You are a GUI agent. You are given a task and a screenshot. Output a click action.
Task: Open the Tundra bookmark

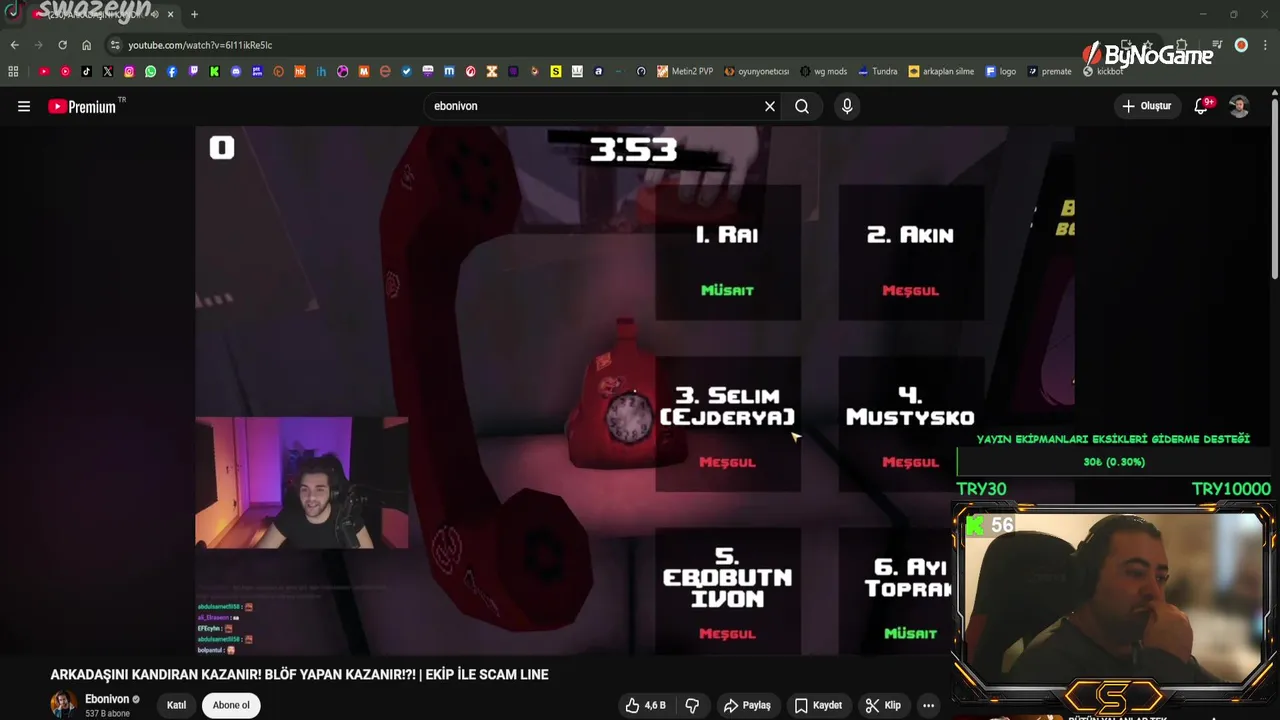[877, 72]
